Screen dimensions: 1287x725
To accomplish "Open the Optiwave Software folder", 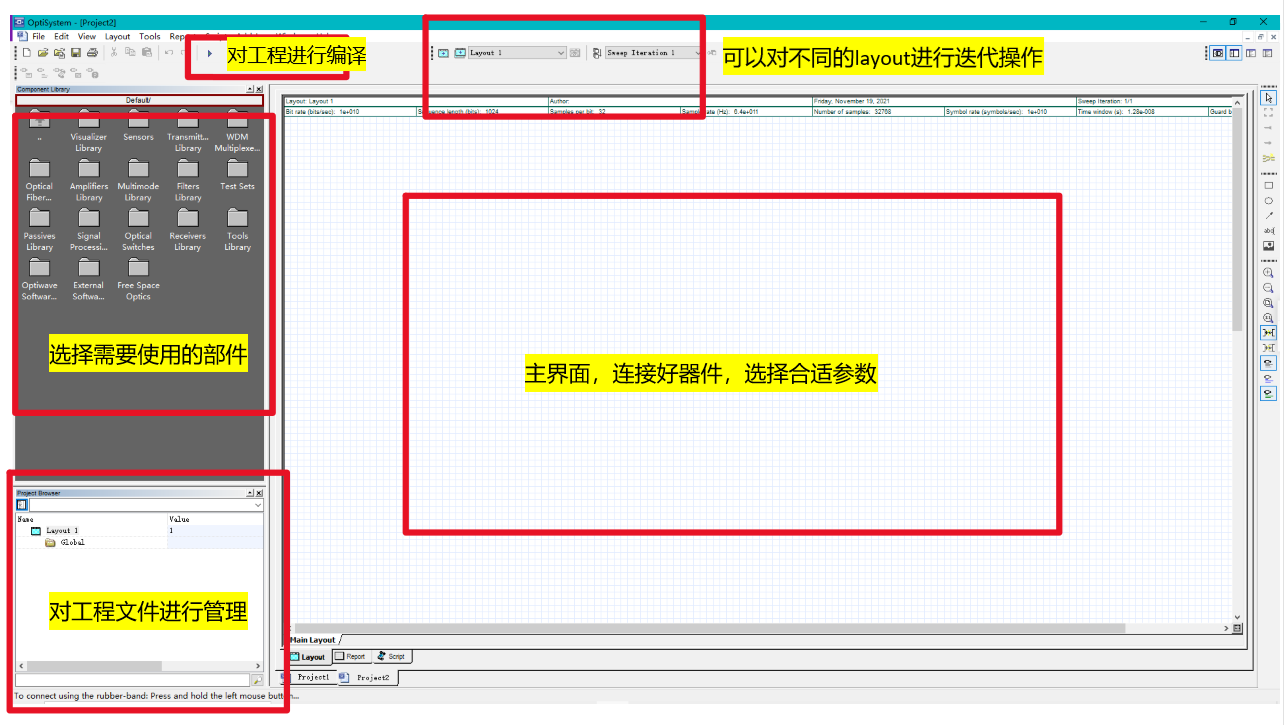I will [40, 279].
